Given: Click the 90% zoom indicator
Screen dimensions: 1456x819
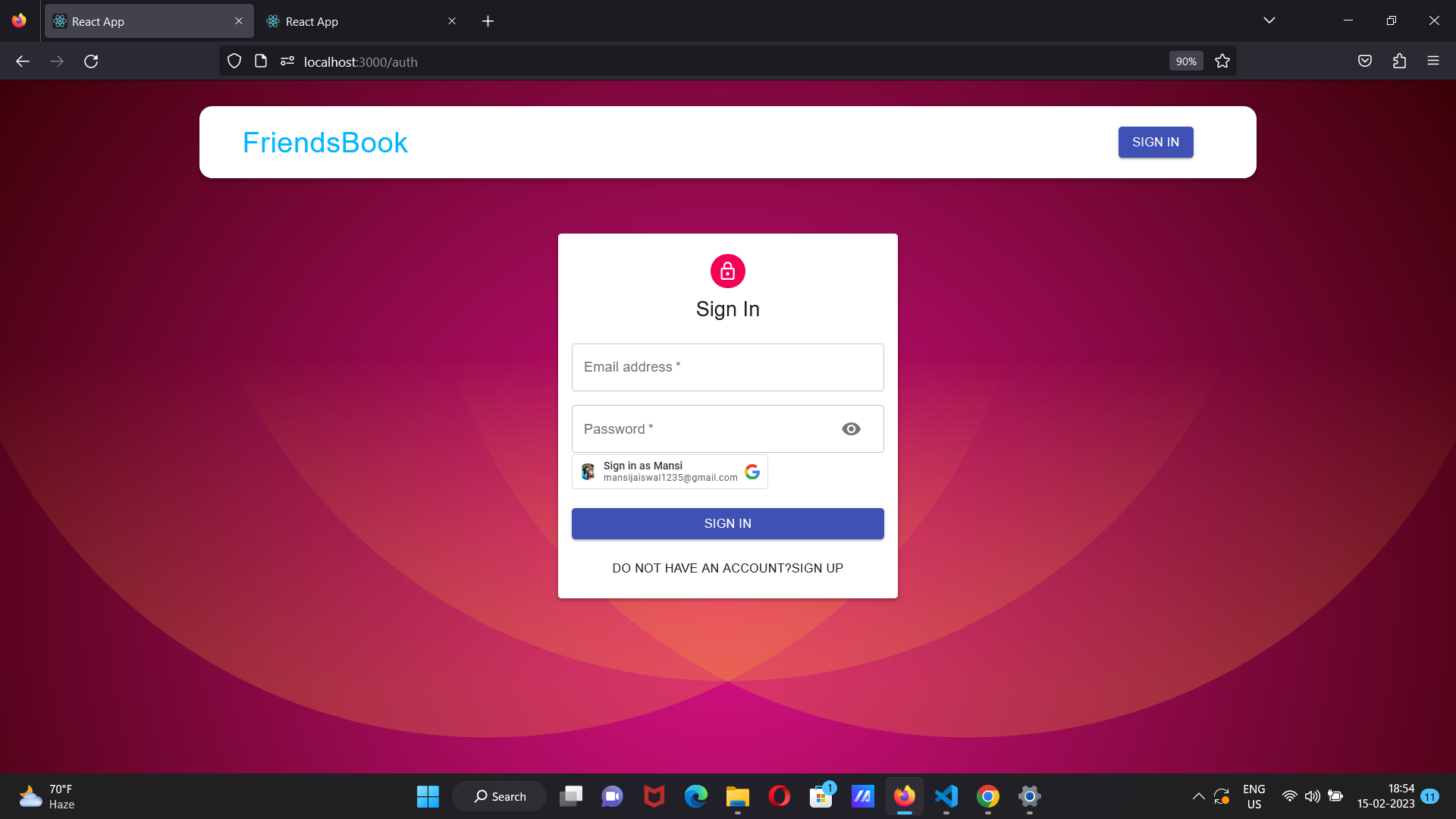Looking at the screenshot, I should tap(1185, 61).
